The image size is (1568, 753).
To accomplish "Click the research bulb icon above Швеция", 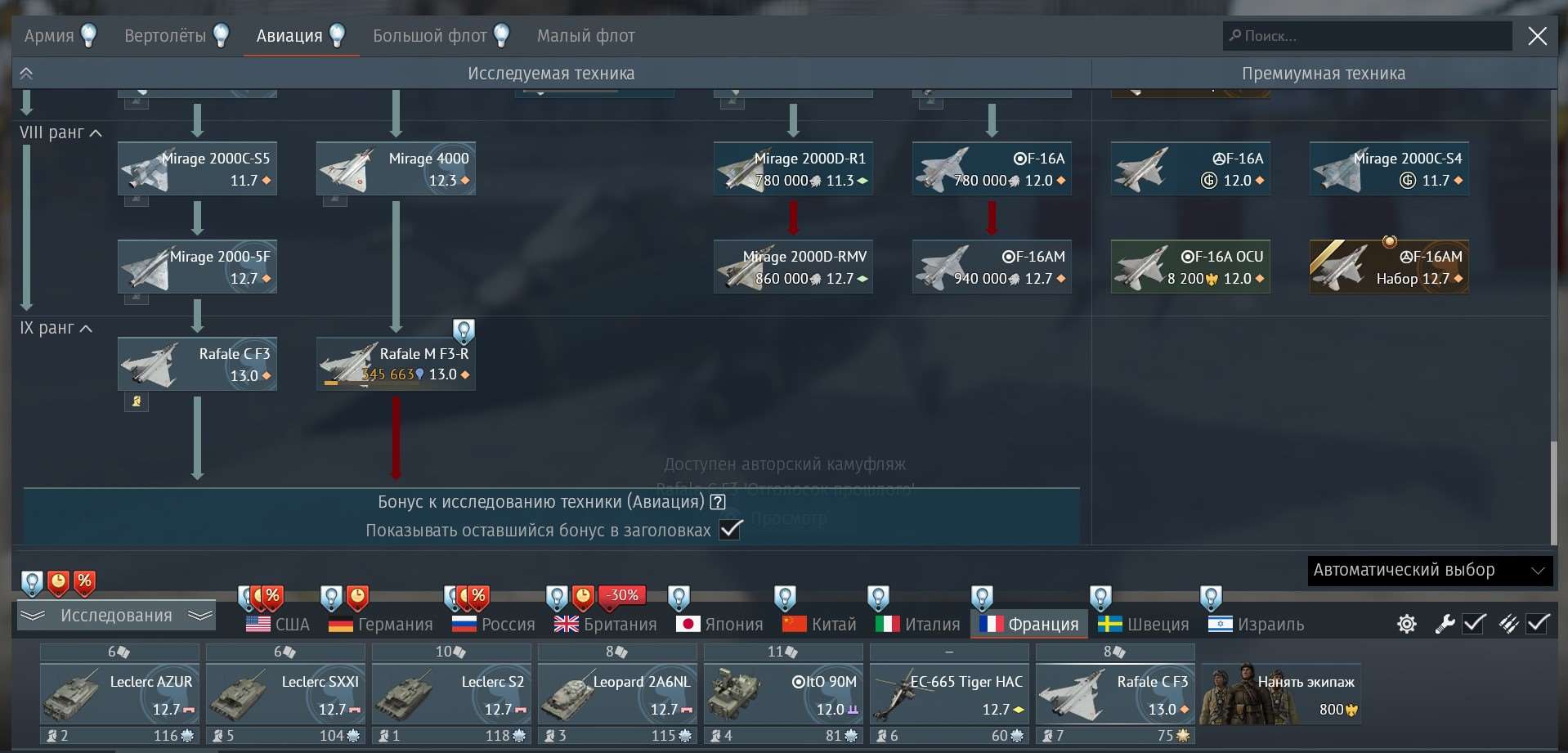I will click(x=1100, y=598).
